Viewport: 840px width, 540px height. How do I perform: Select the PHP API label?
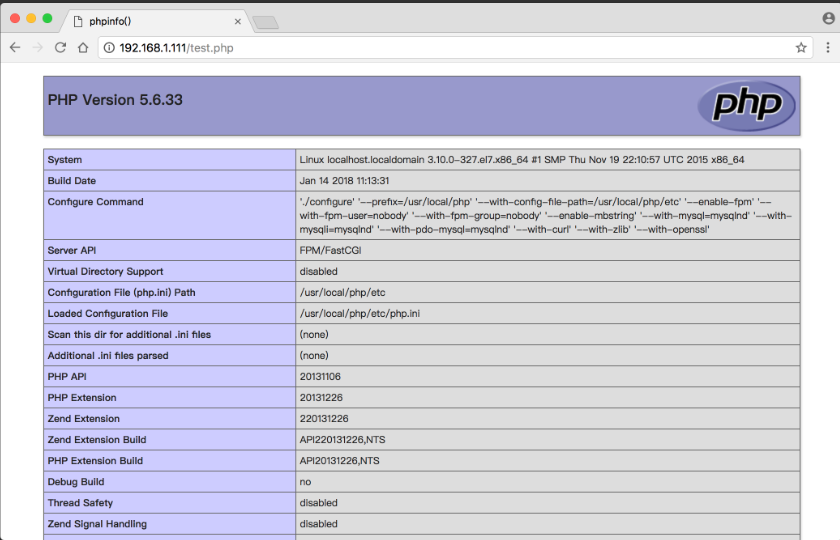click(x=67, y=376)
